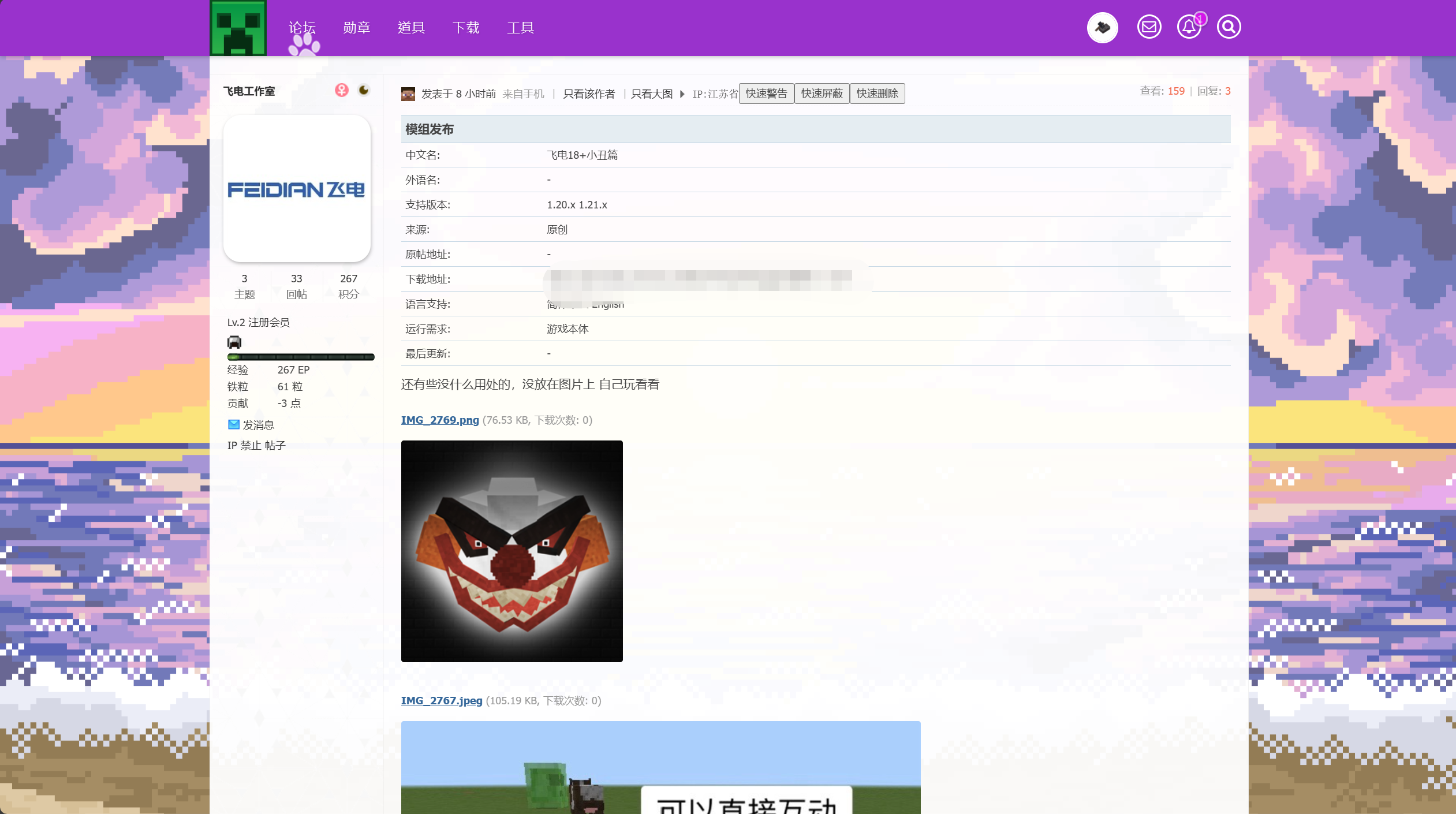The width and height of the screenshot is (1456, 814).
Task: Click the Lv.2 注册会员 user group link
Action: point(259,323)
